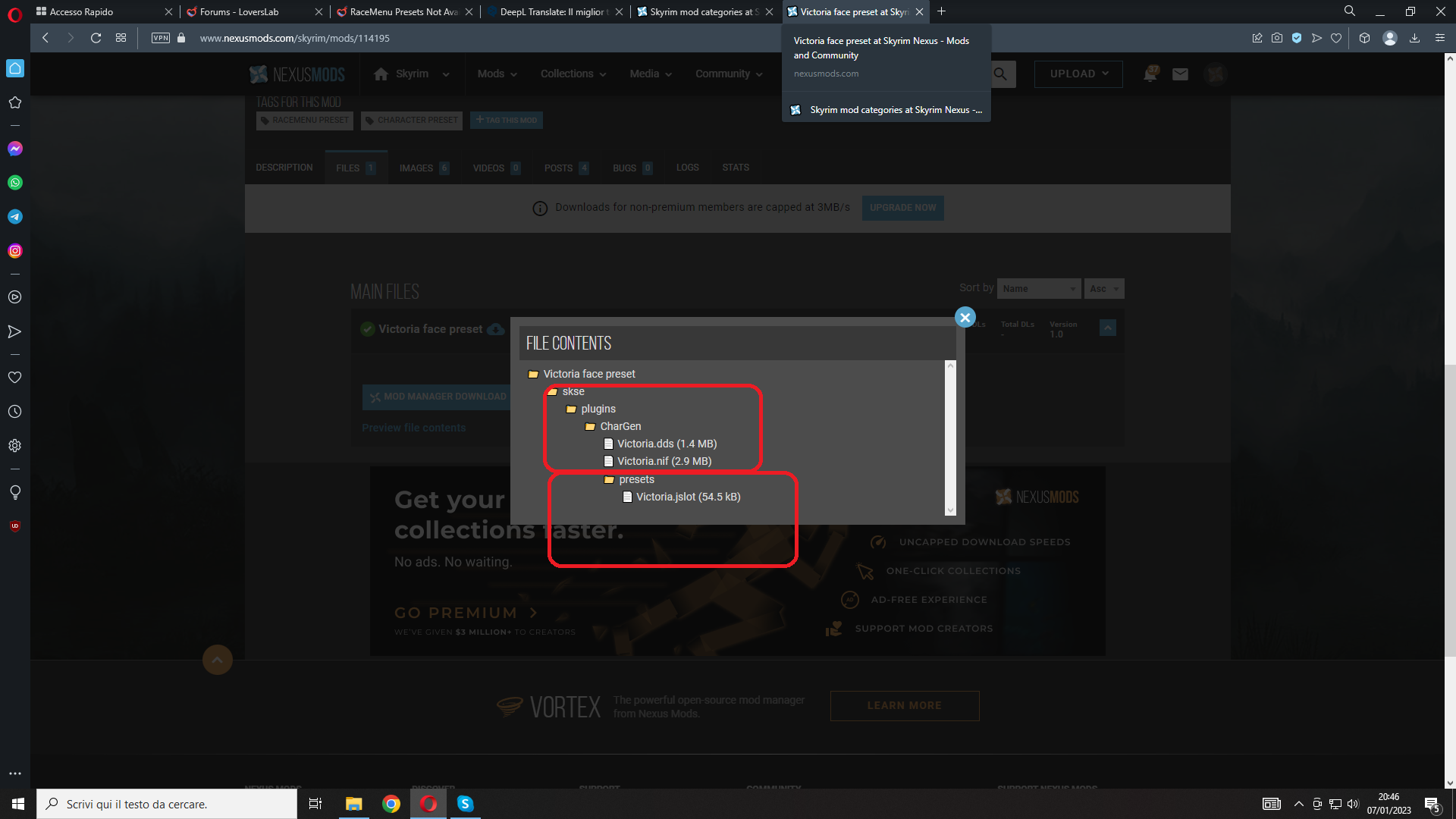
Task: Click Vortex Learn More button
Action: (905, 705)
